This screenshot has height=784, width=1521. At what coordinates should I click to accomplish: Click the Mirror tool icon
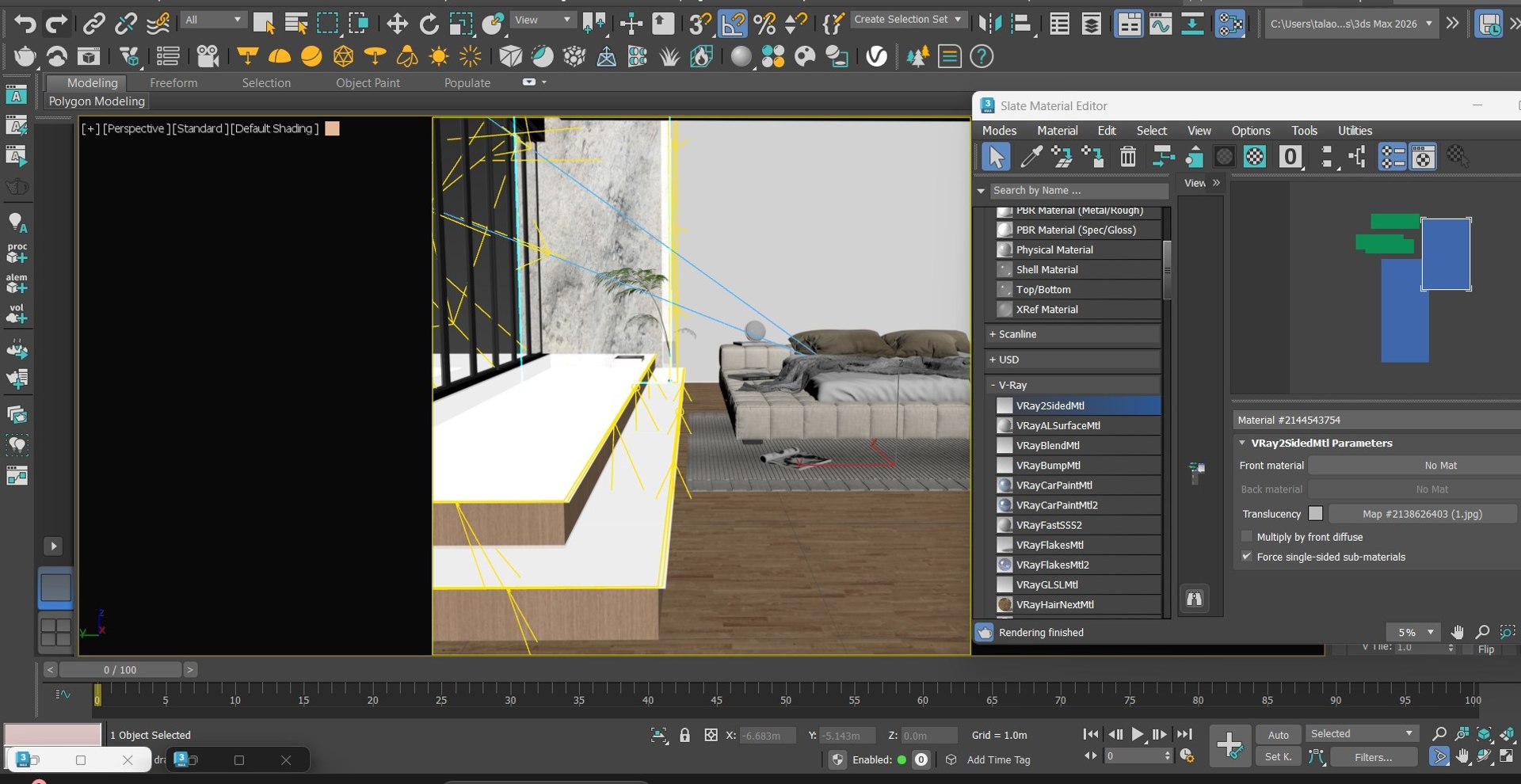pos(989,24)
